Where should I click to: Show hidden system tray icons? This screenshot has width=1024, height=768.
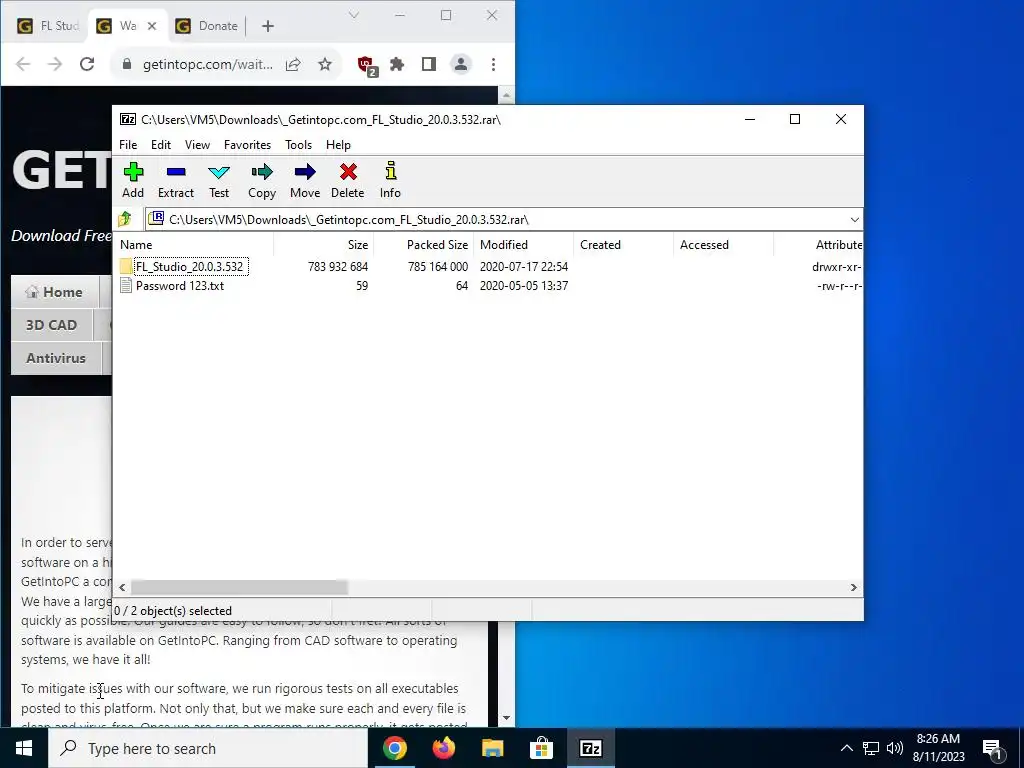click(846, 748)
